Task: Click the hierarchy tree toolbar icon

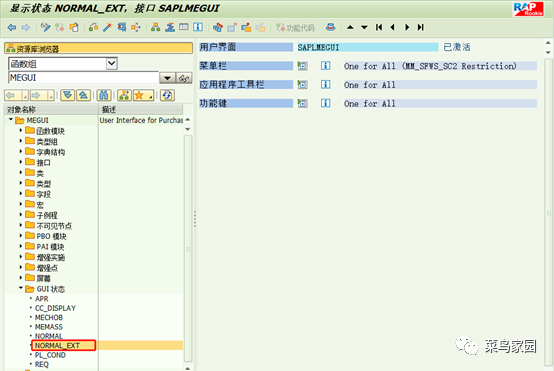Action: pyautogui.click(x=155, y=27)
